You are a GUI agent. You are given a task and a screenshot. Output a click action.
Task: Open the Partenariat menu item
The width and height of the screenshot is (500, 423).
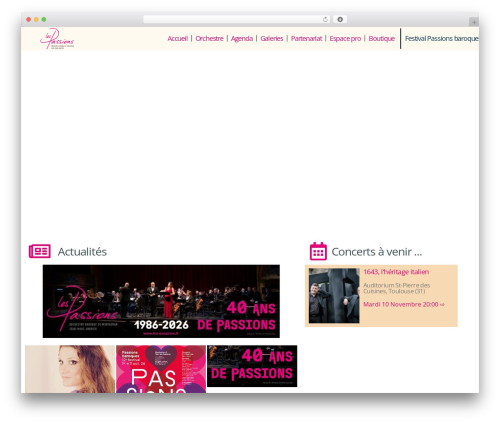pyautogui.click(x=306, y=39)
